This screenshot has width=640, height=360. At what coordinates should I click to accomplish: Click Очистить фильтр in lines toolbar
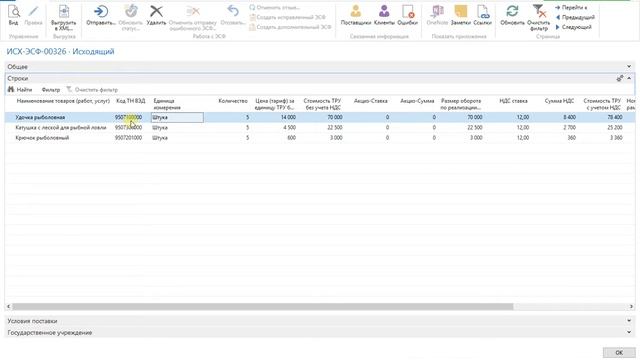pyautogui.click(x=92, y=89)
